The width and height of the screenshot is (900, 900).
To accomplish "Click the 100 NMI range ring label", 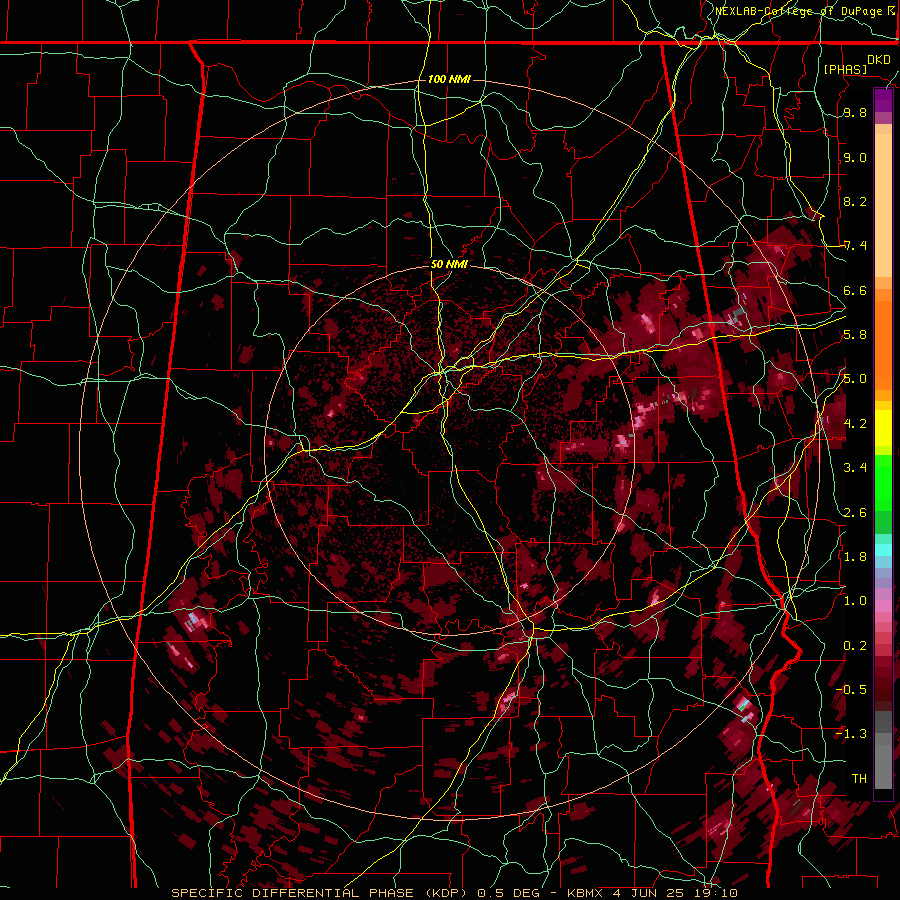I will click(449, 79).
